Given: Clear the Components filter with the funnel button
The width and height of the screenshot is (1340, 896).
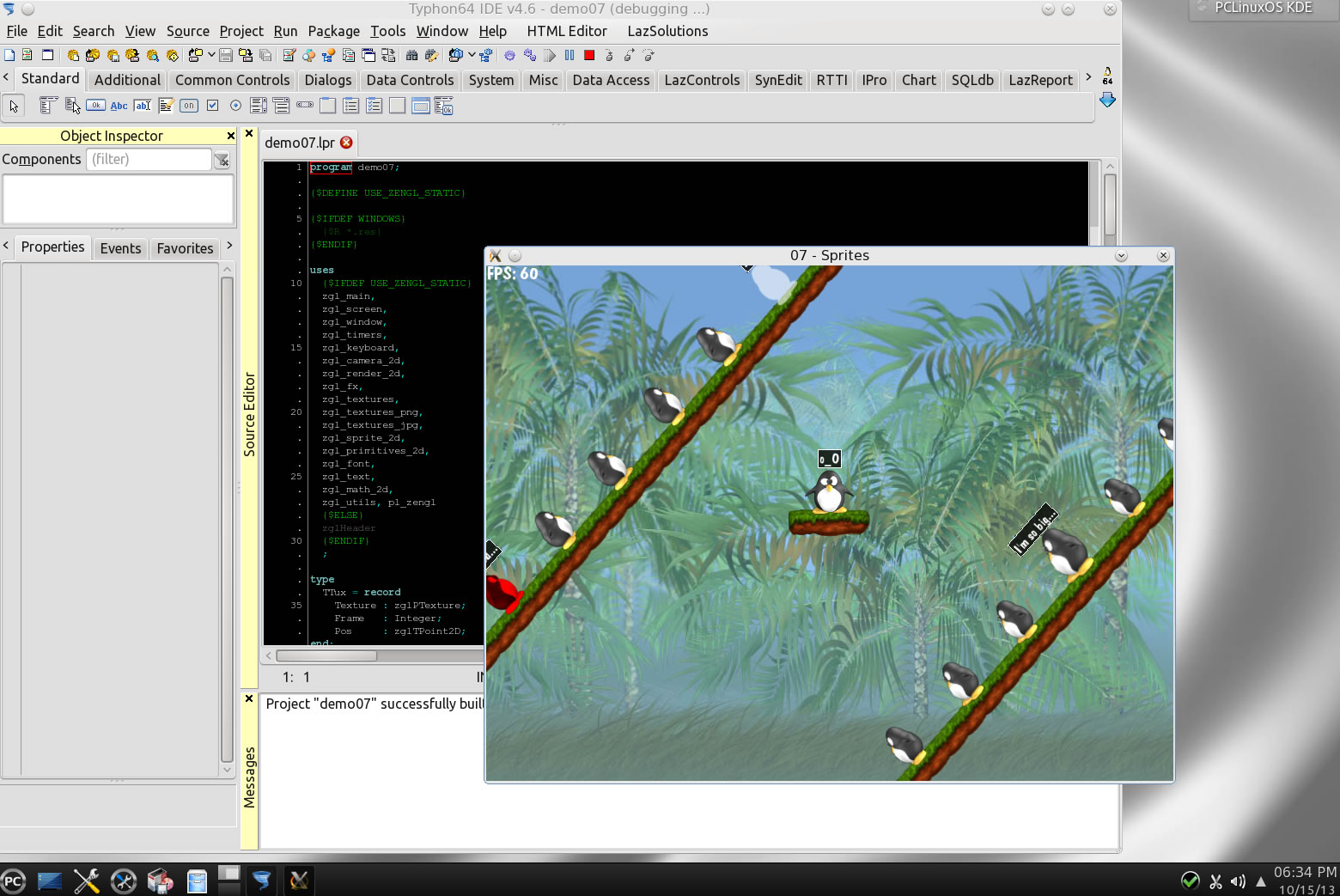Looking at the screenshot, I should [x=222, y=160].
